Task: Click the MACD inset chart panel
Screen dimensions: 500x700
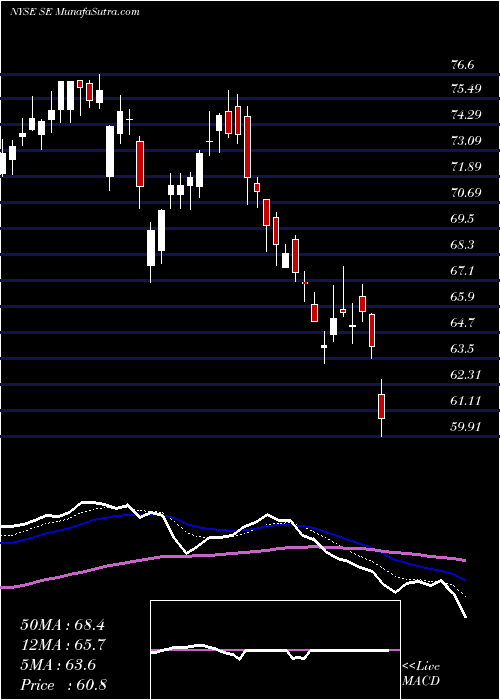Action: click(275, 650)
